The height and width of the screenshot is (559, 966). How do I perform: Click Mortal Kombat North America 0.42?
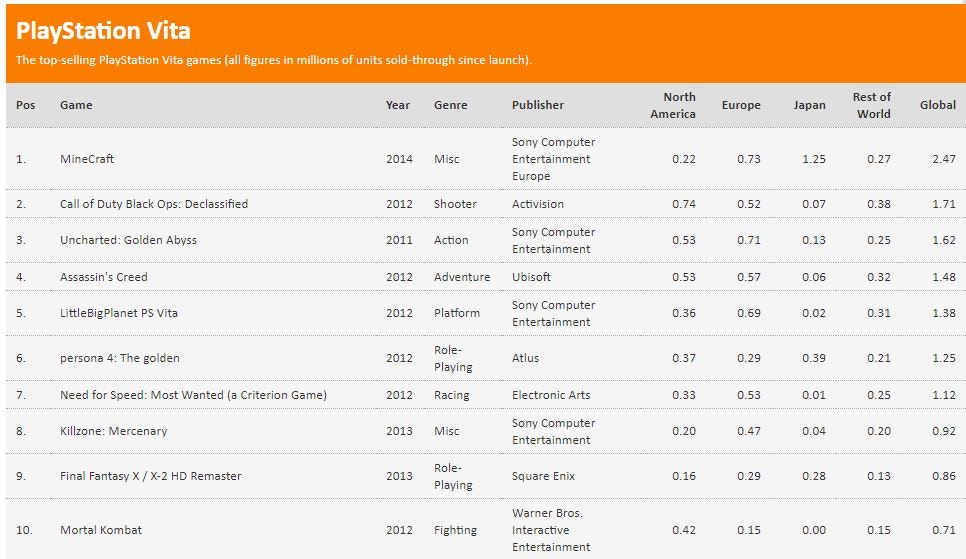pos(684,530)
